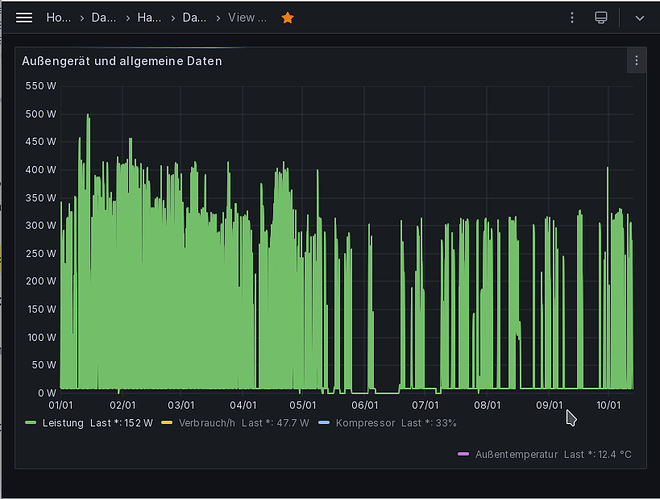Toggle the Verbrauch/h legend series
Viewport: 660px width, 499px height.
(207, 423)
